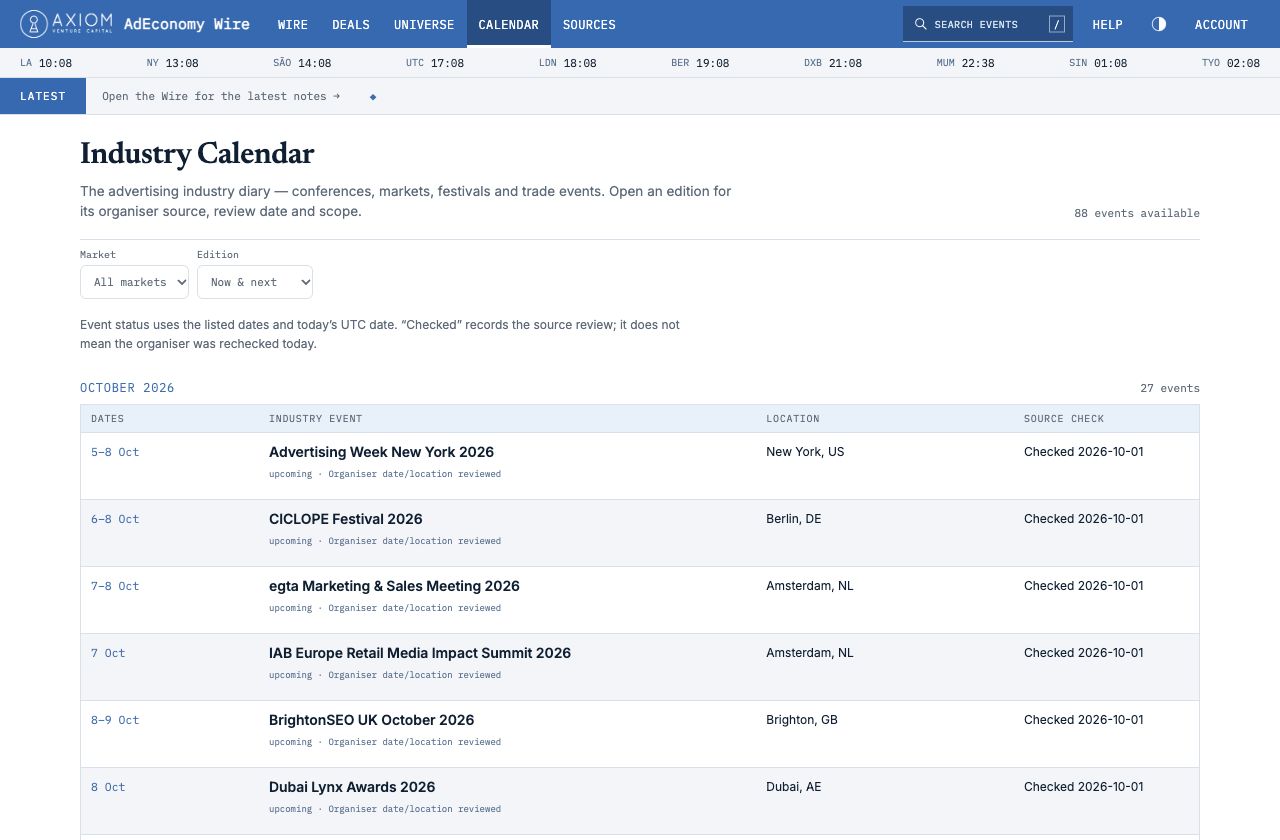Open the Edition dropdown showing Now & next

(255, 282)
